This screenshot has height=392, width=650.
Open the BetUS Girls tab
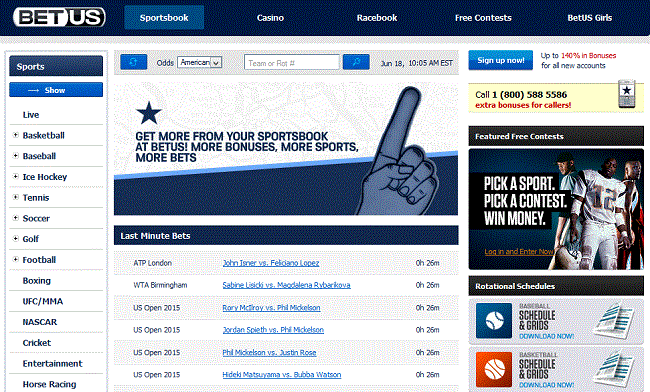pos(589,18)
